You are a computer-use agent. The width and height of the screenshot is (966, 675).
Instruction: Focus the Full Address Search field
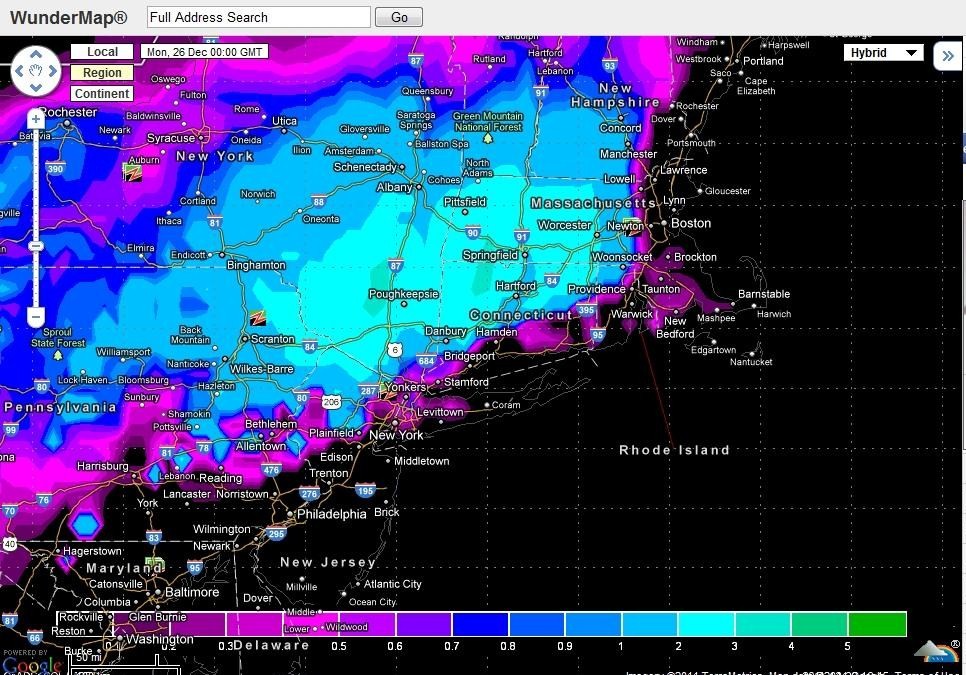tap(259, 17)
